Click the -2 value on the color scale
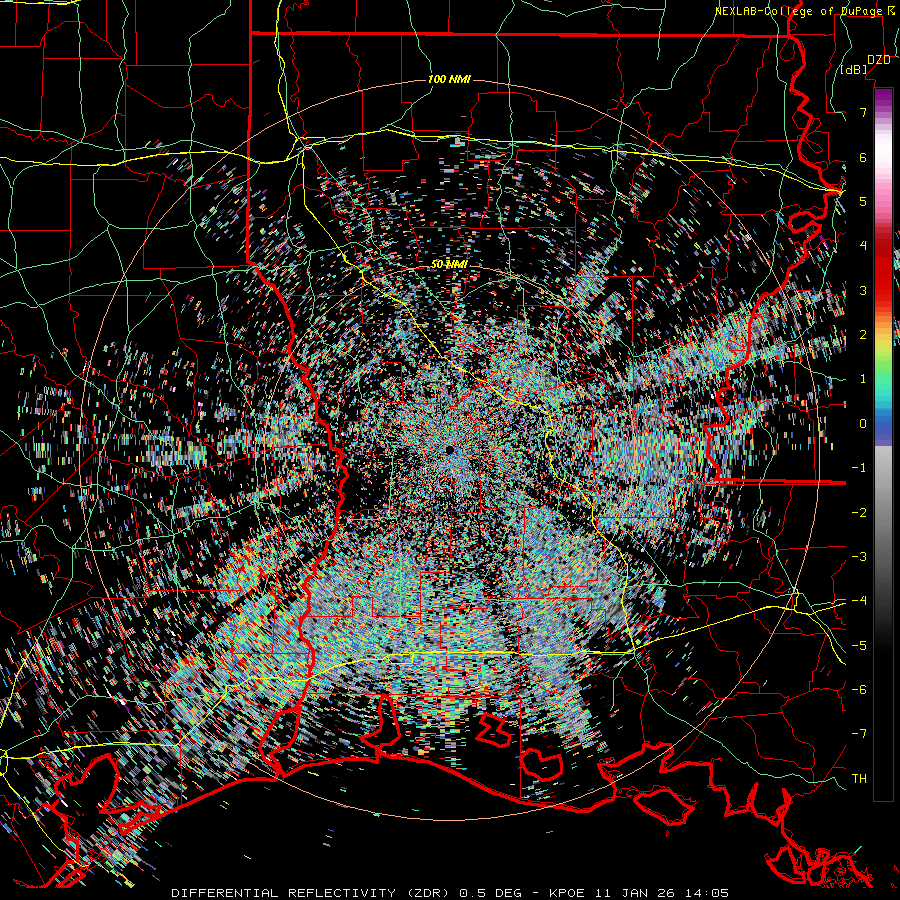The height and width of the screenshot is (900, 900). 859,513
